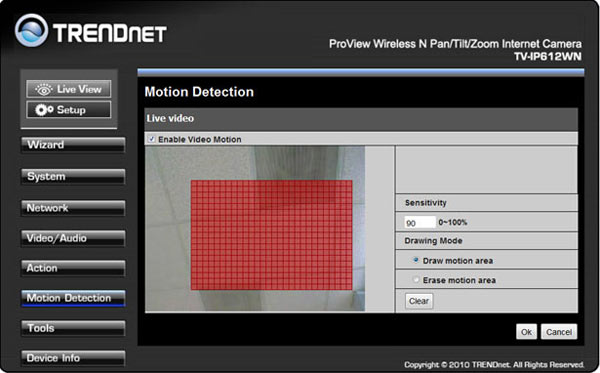
Task: Go to Video/Audio settings
Action: tap(73, 238)
